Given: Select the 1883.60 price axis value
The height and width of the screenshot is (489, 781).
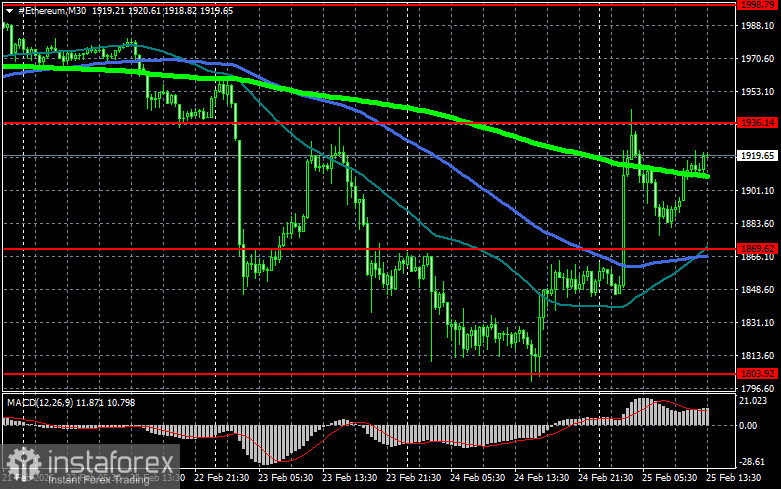Looking at the screenshot, I should click(x=758, y=224).
